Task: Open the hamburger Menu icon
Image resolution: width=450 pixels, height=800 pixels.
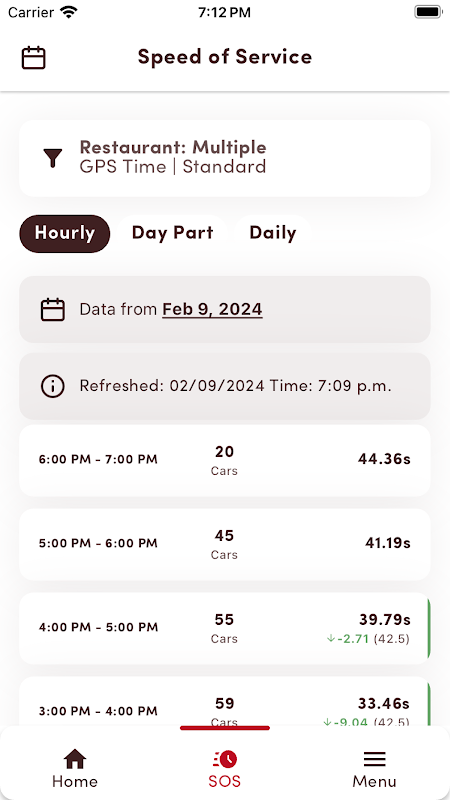Action: click(x=374, y=759)
